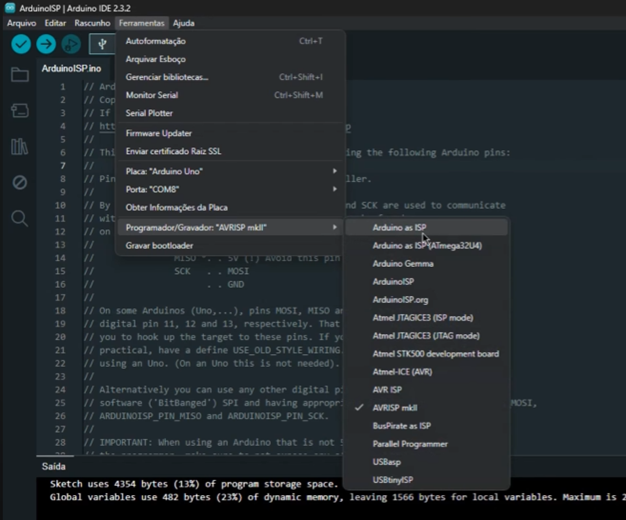626x520 pixels.
Task: Open the Library Manager books icon
Action: (19, 147)
